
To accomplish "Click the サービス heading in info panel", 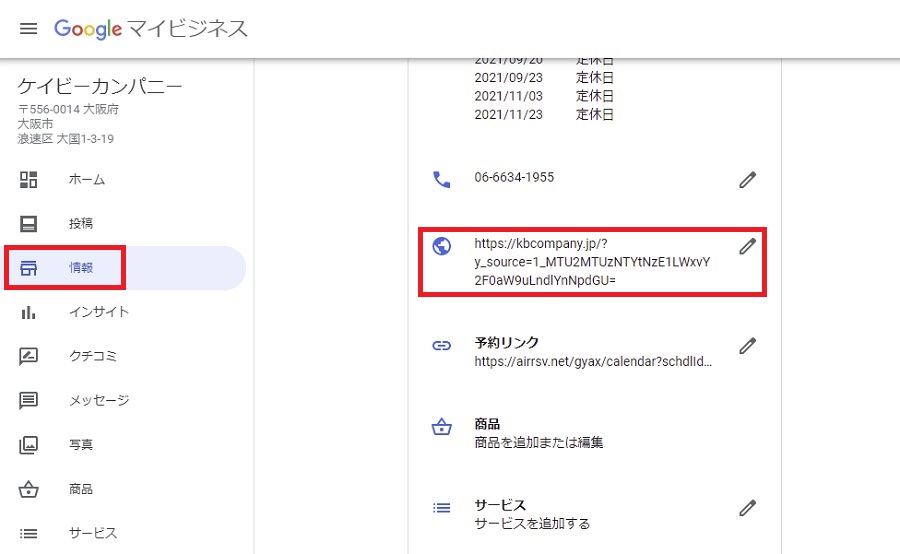I will pyautogui.click(x=500, y=505).
